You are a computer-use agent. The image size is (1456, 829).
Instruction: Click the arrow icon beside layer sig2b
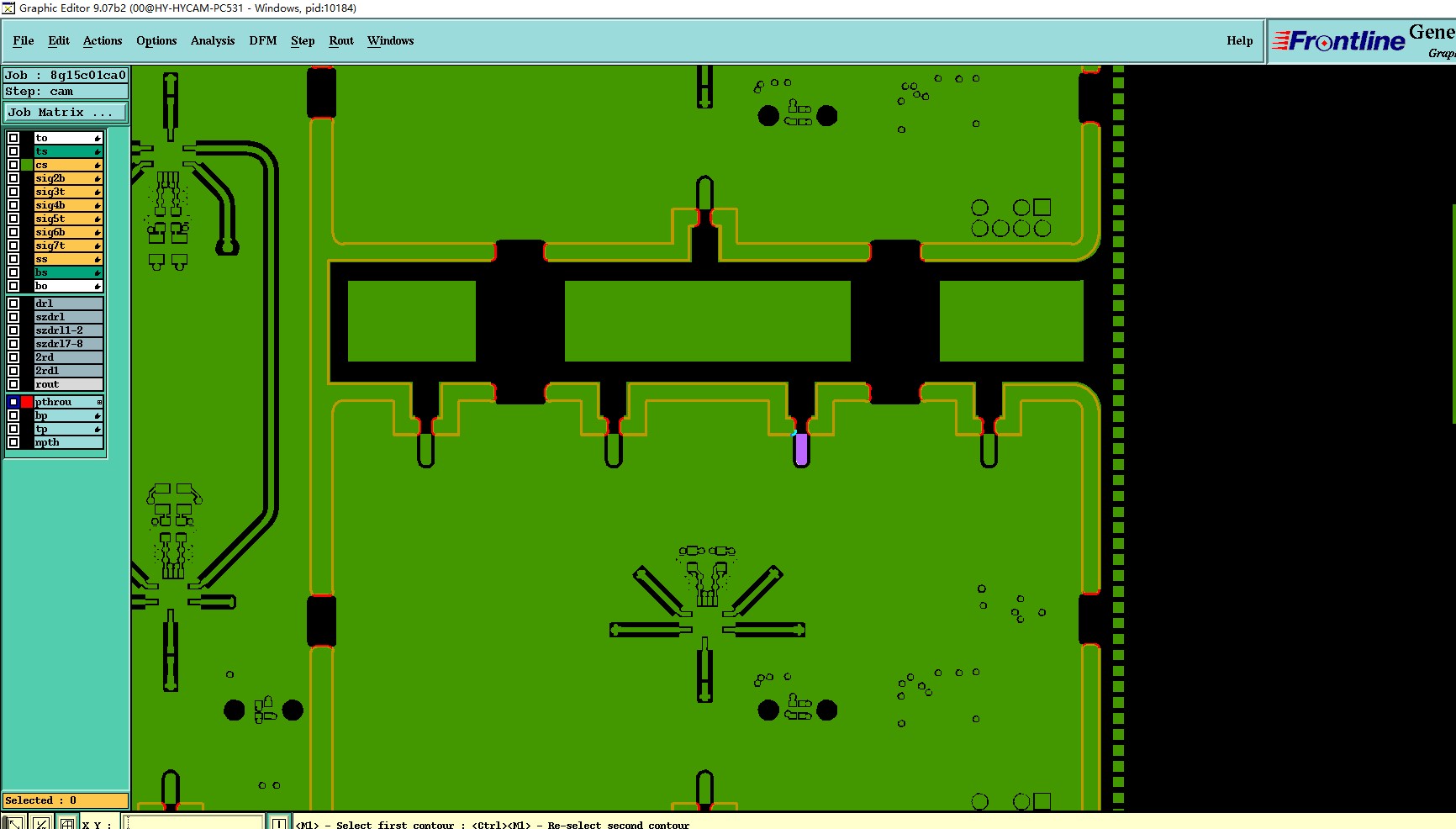[98, 178]
